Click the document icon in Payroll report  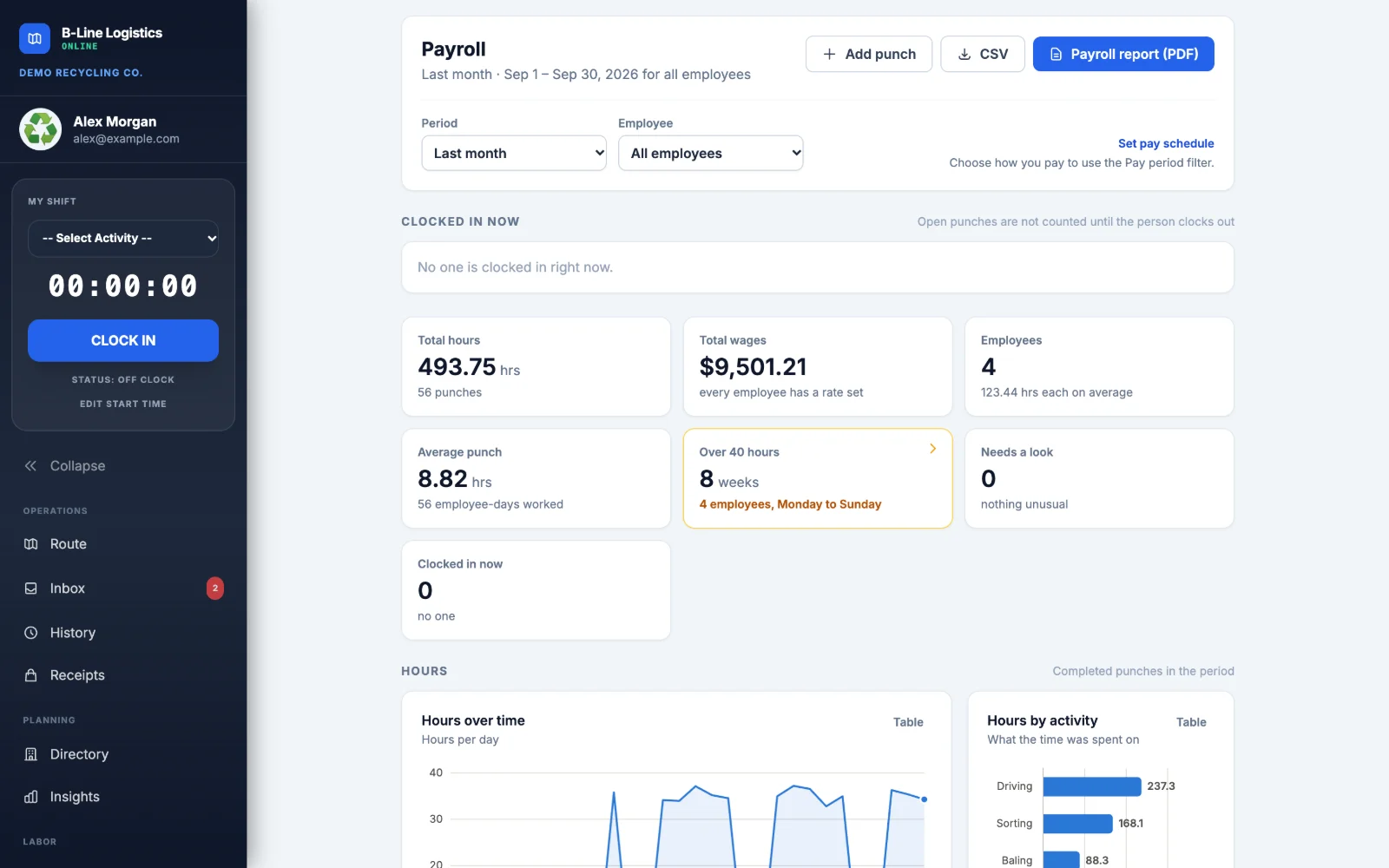pyautogui.click(x=1057, y=54)
